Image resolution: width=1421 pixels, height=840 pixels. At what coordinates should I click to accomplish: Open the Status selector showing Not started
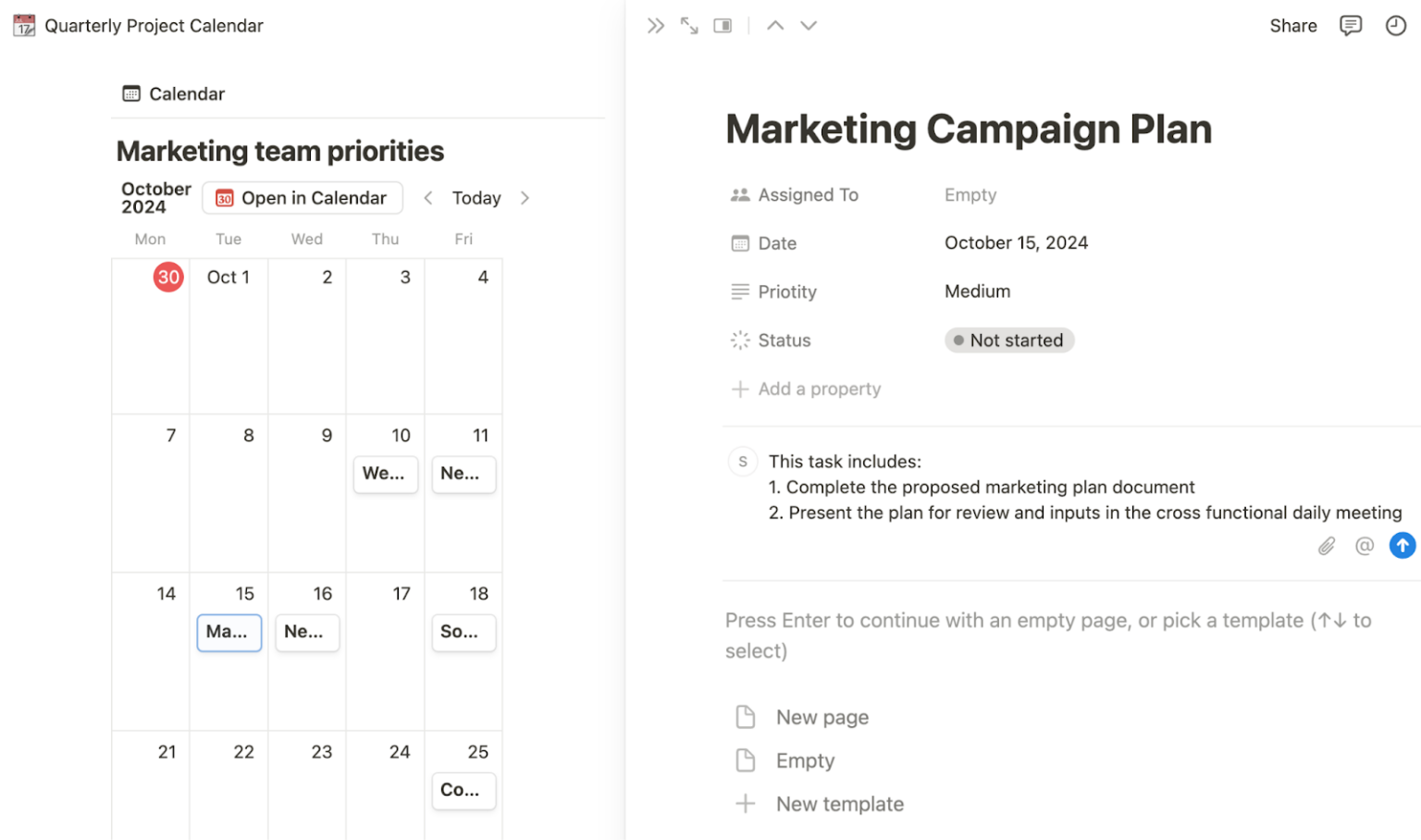click(x=1008, y=340)
